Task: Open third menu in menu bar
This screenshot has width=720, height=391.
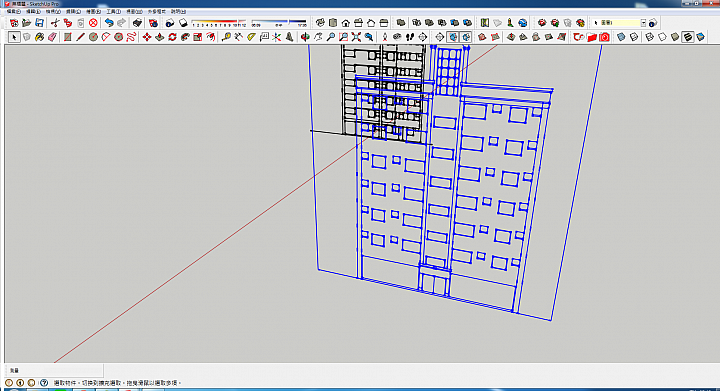Action: pyautogui.click(x=53, y=11)
